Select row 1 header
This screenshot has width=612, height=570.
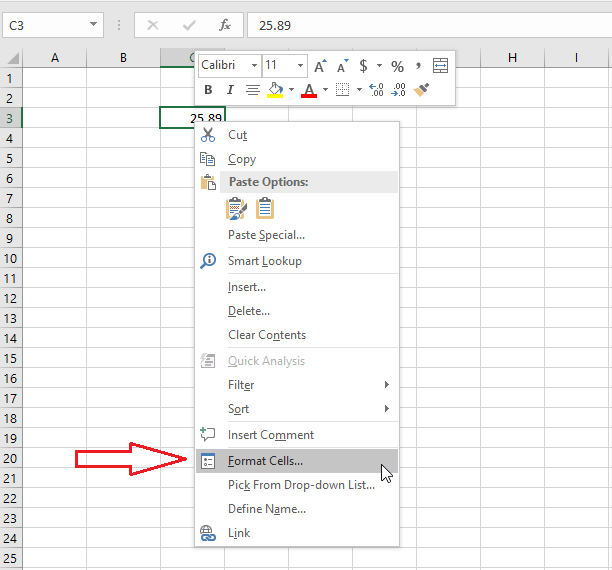[11, 78]
